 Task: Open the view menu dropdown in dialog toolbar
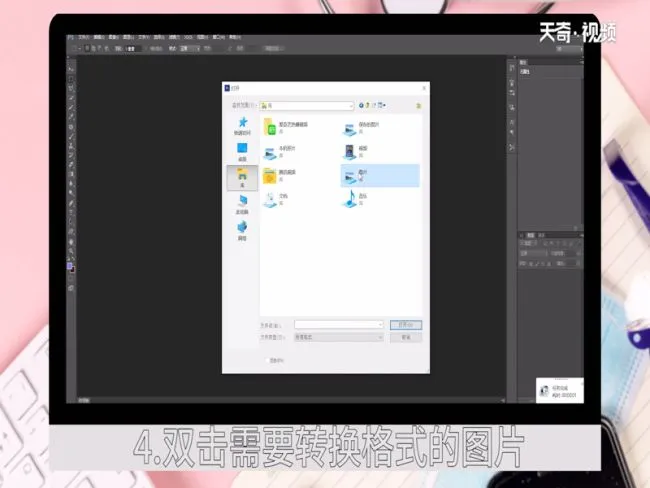pyautogui.click(x=381, y=105)
